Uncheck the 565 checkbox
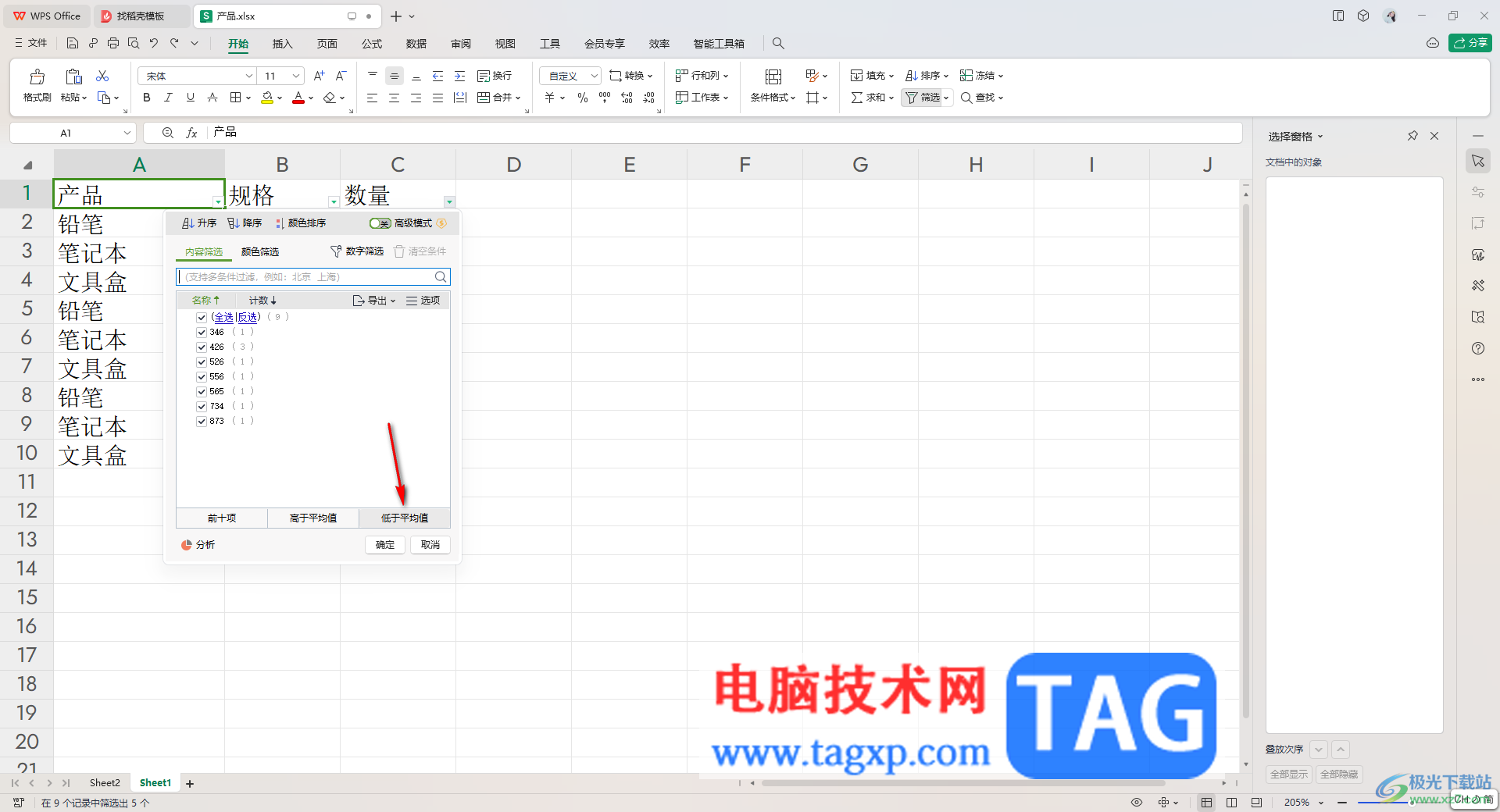 pos(202,391)
